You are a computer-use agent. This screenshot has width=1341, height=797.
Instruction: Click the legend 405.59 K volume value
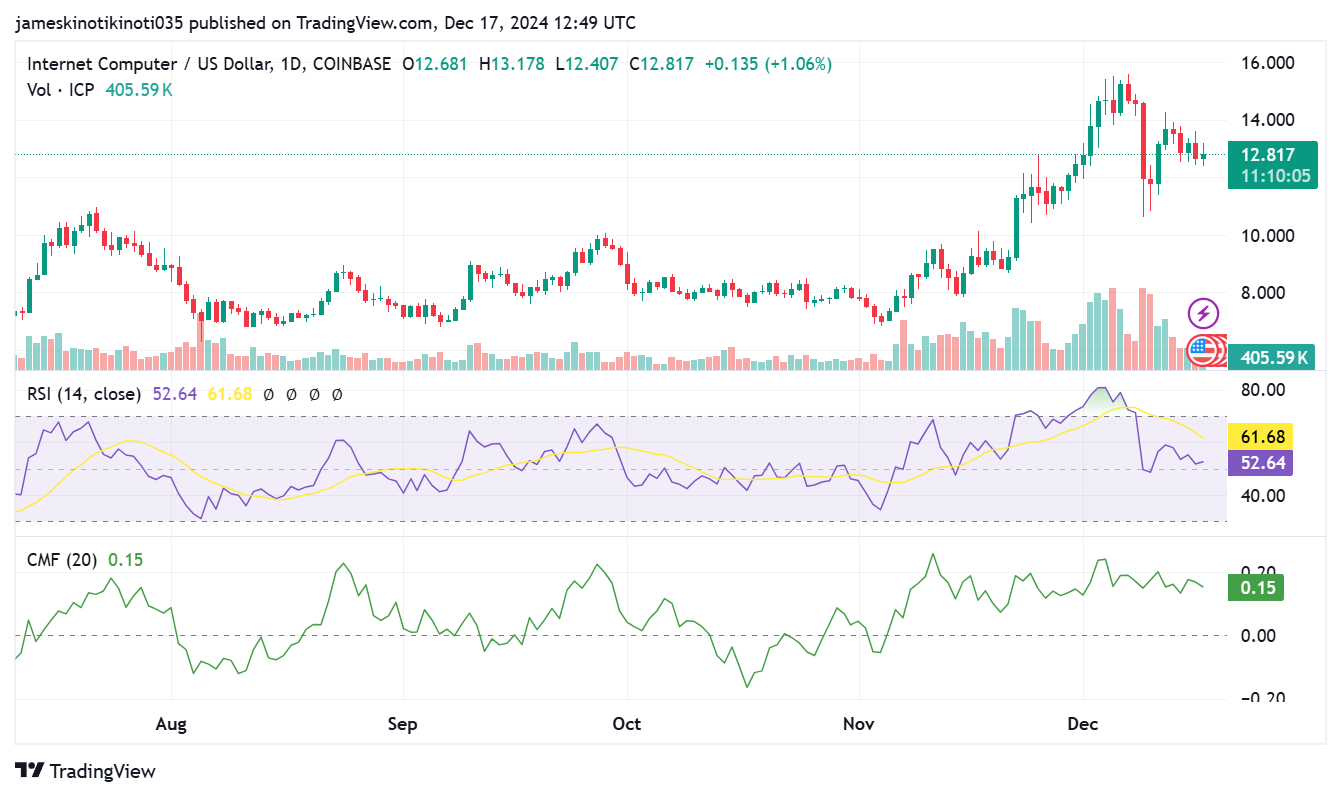point(139,89)
